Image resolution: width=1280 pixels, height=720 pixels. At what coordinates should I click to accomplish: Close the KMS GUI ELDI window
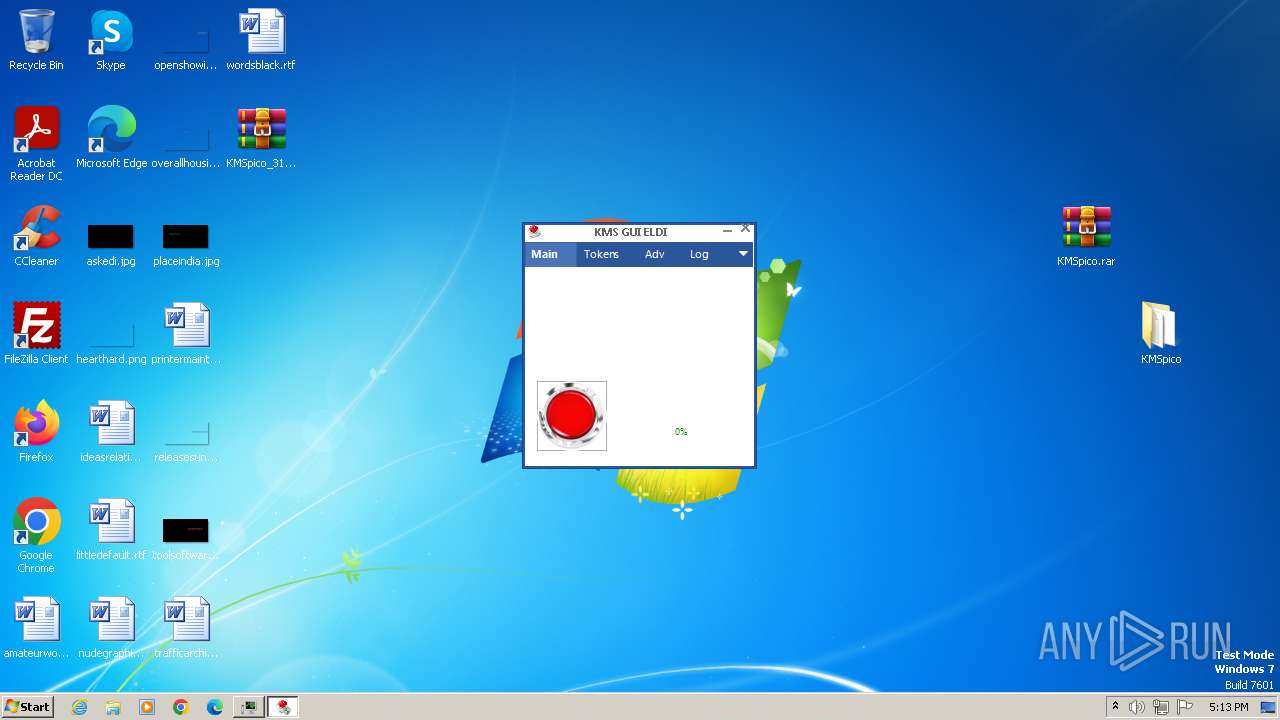745,229
